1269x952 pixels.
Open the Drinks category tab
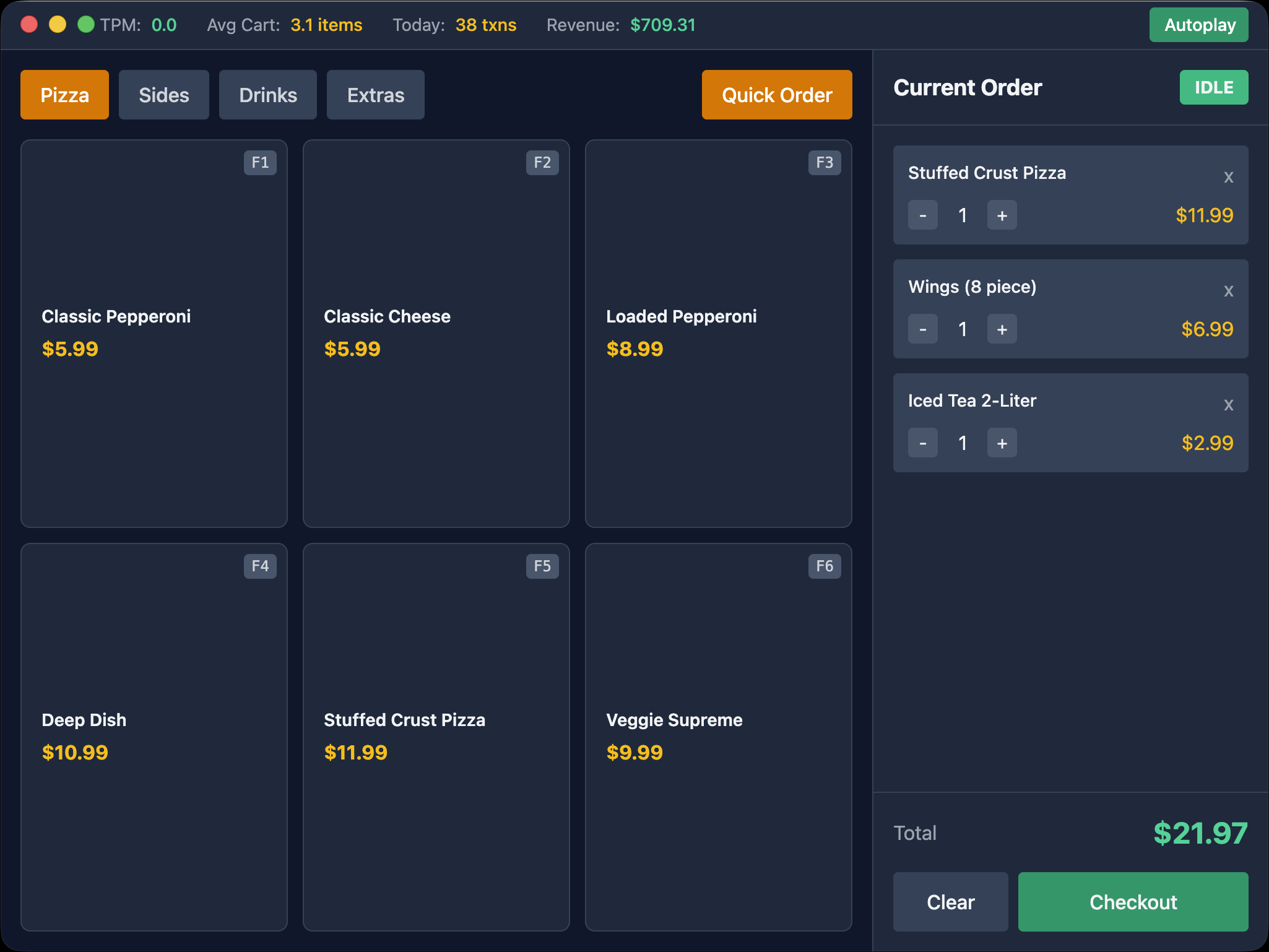click(267, 95)
